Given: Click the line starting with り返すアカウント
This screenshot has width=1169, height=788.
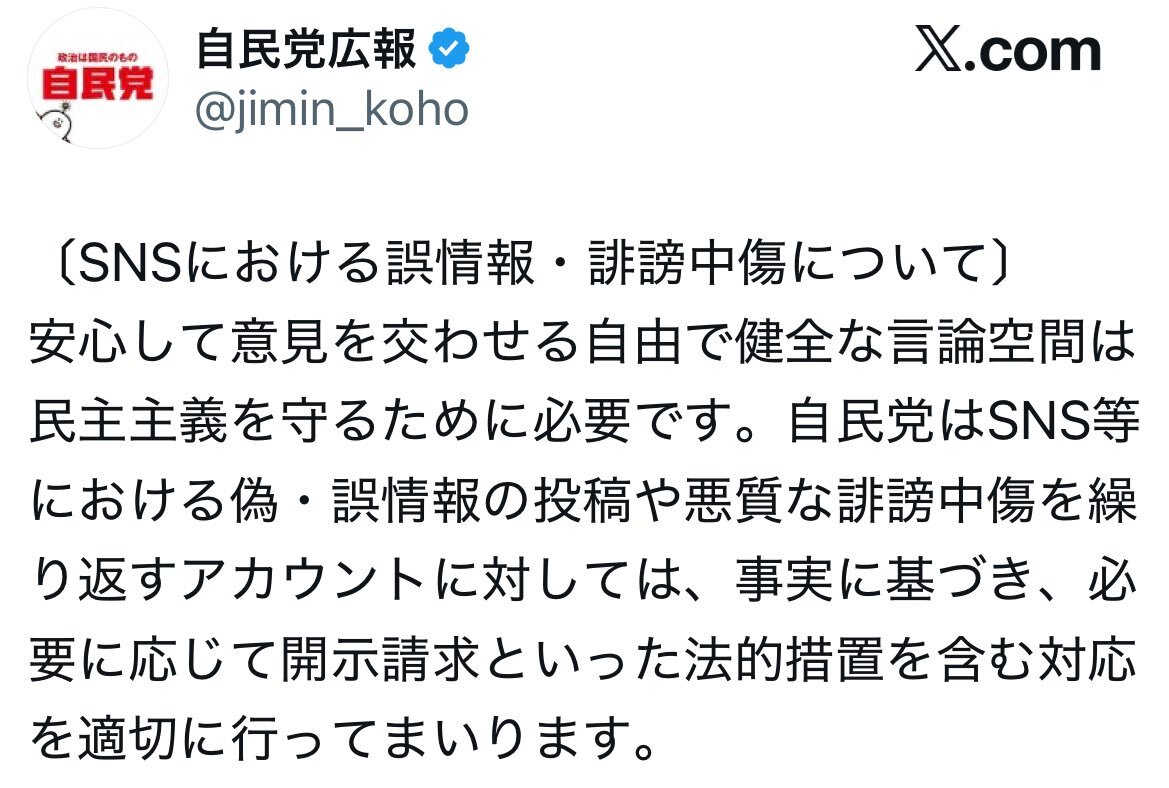Looking at the screenshot, I should click(584, 583).
